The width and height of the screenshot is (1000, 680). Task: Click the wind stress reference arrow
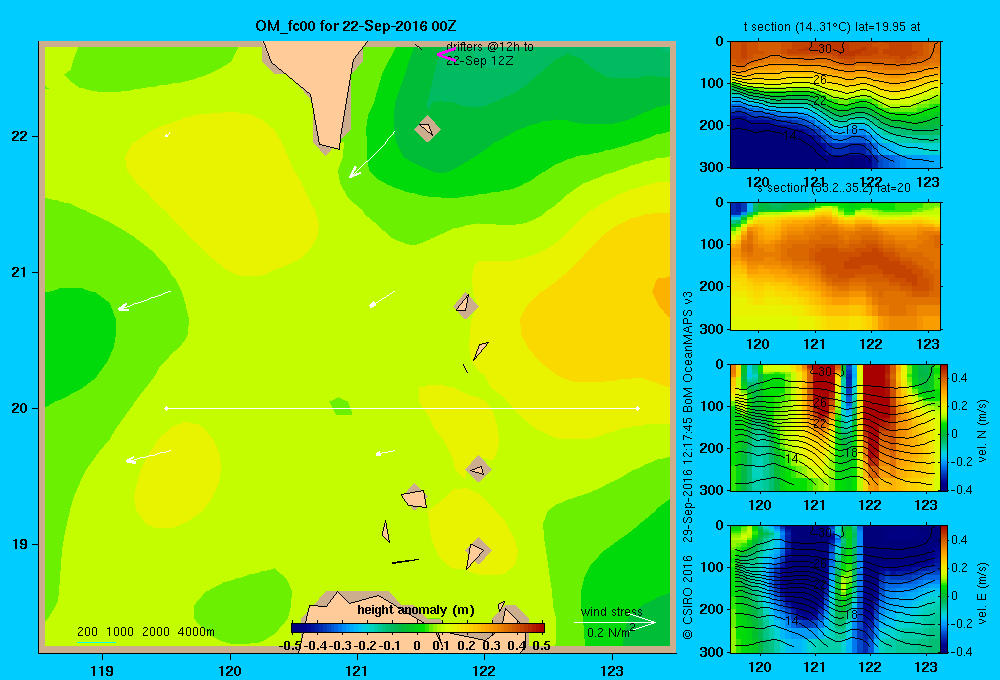[615, 622]
